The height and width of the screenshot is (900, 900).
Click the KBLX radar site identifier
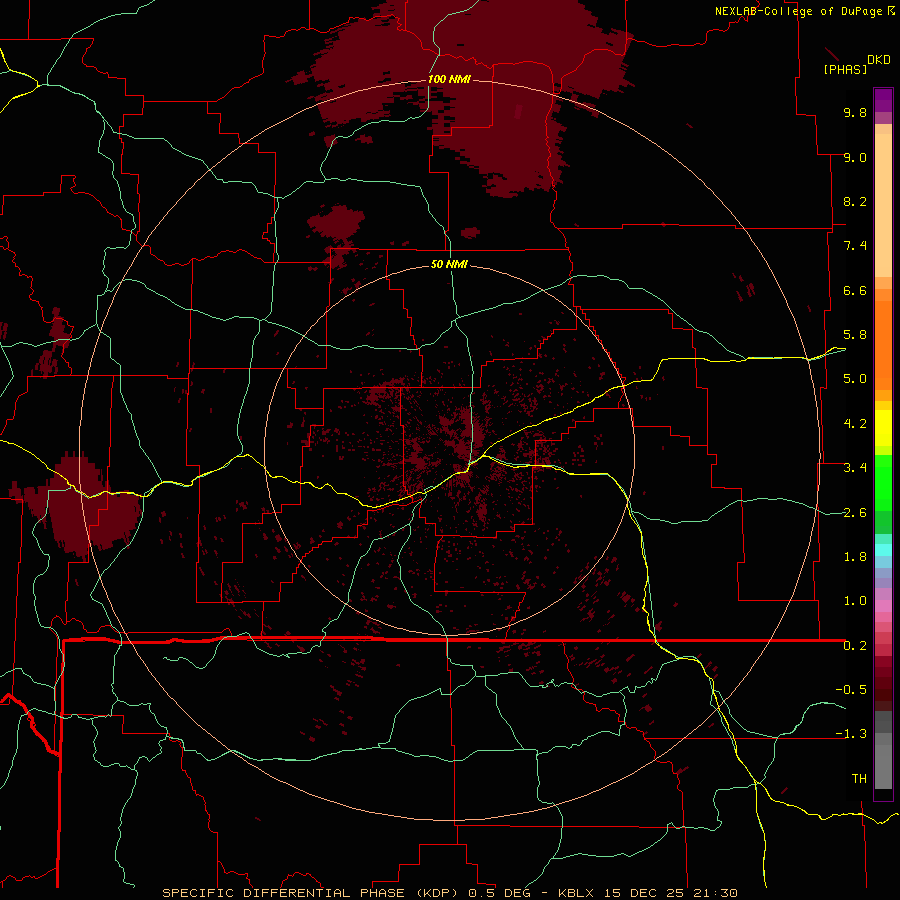pos(576,893)
